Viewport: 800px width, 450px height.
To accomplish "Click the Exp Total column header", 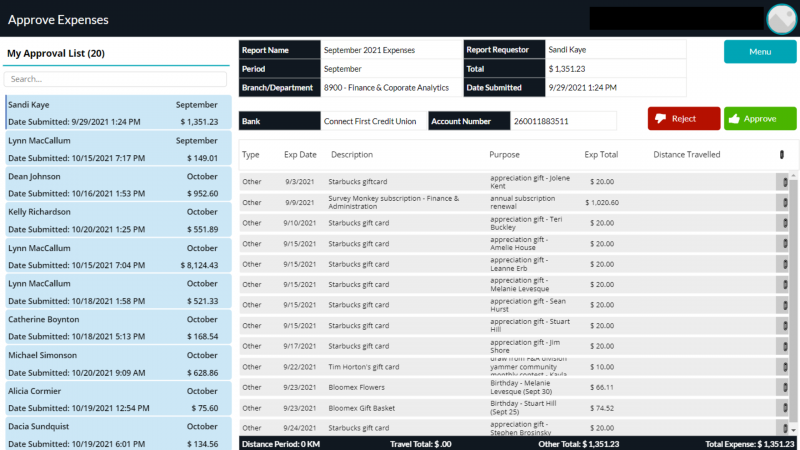I will (x=601, y=155).
